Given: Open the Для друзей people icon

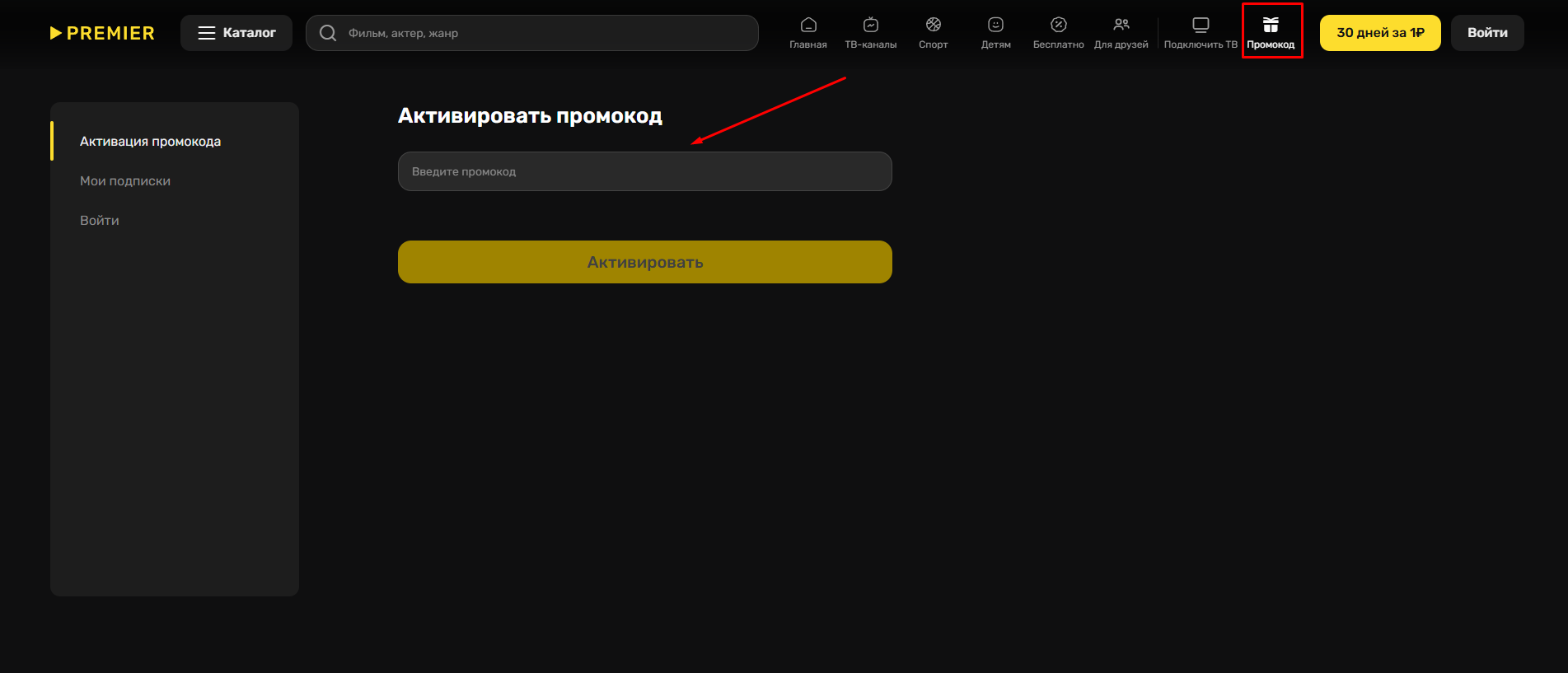Looking at the screenshot, I should [x=1121, y=25].
